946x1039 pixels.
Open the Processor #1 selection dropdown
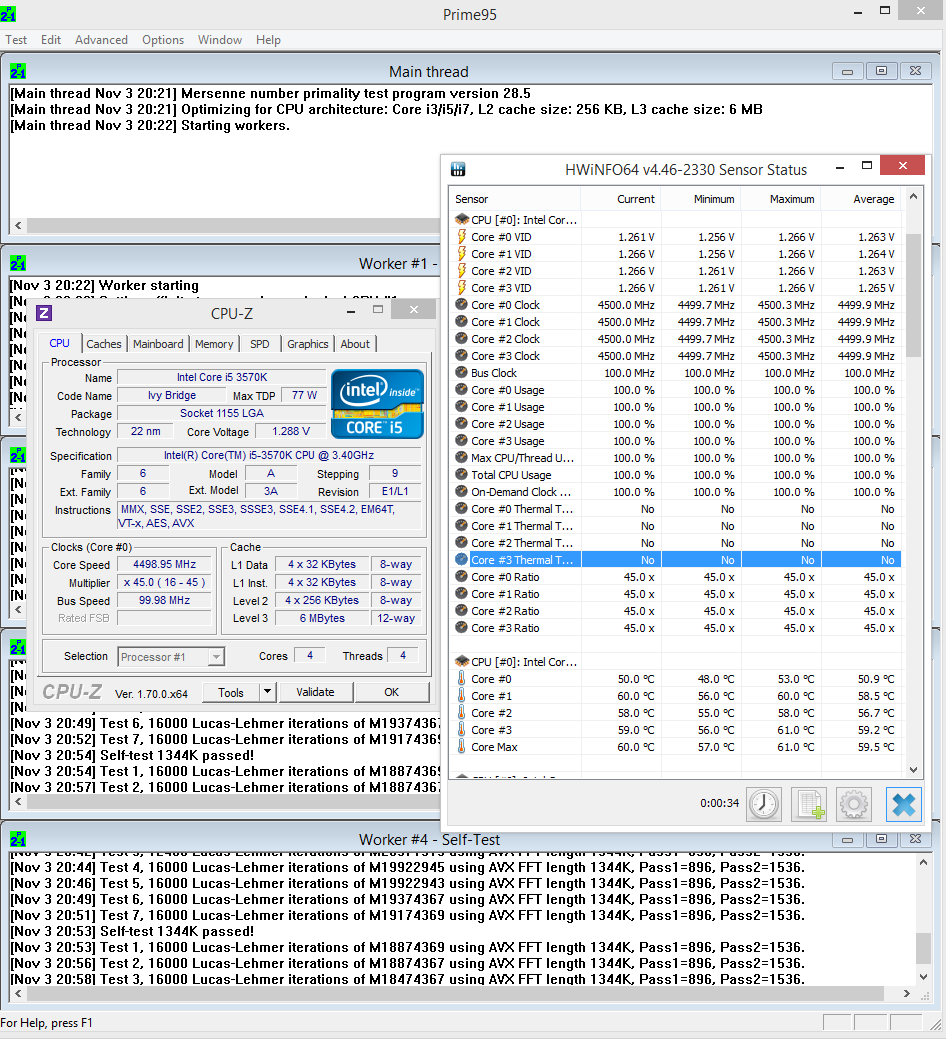(216, 657)
